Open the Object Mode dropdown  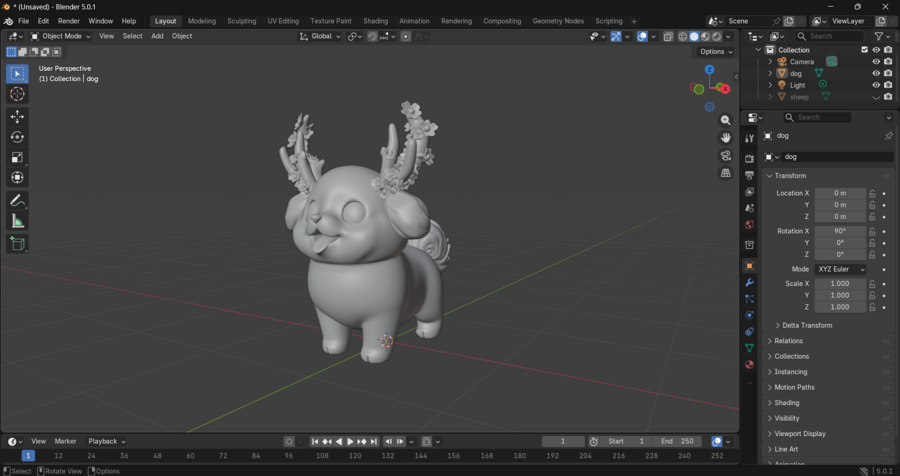61,36
